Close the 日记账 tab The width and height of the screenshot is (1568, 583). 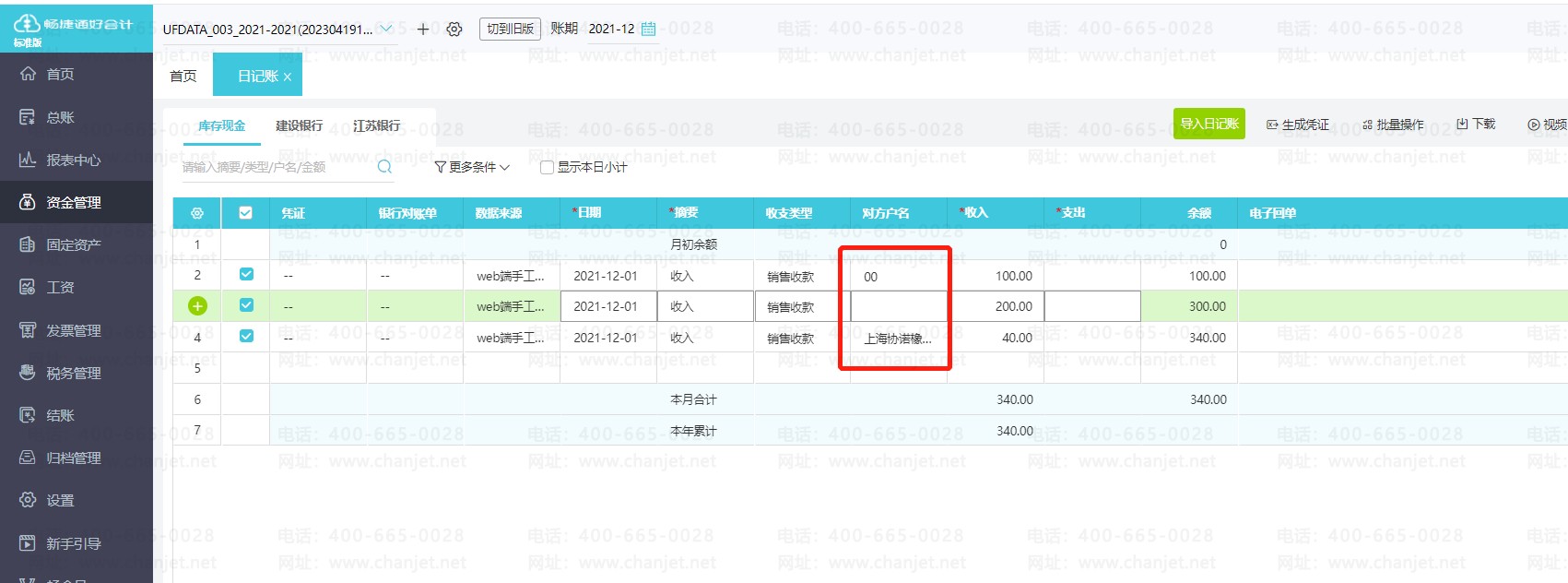click(x=288, y=77)
